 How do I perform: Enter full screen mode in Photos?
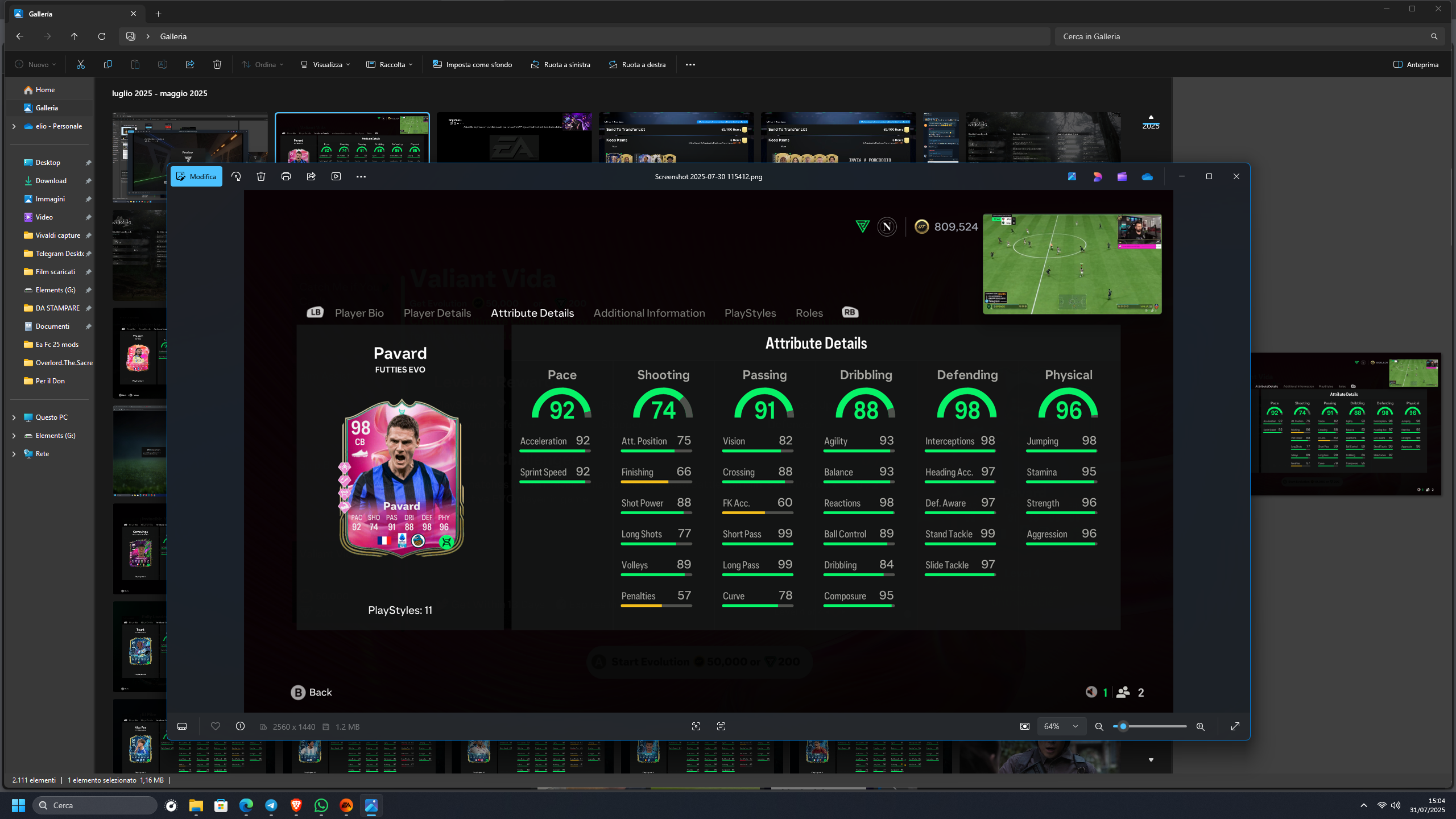(1235, 726)
